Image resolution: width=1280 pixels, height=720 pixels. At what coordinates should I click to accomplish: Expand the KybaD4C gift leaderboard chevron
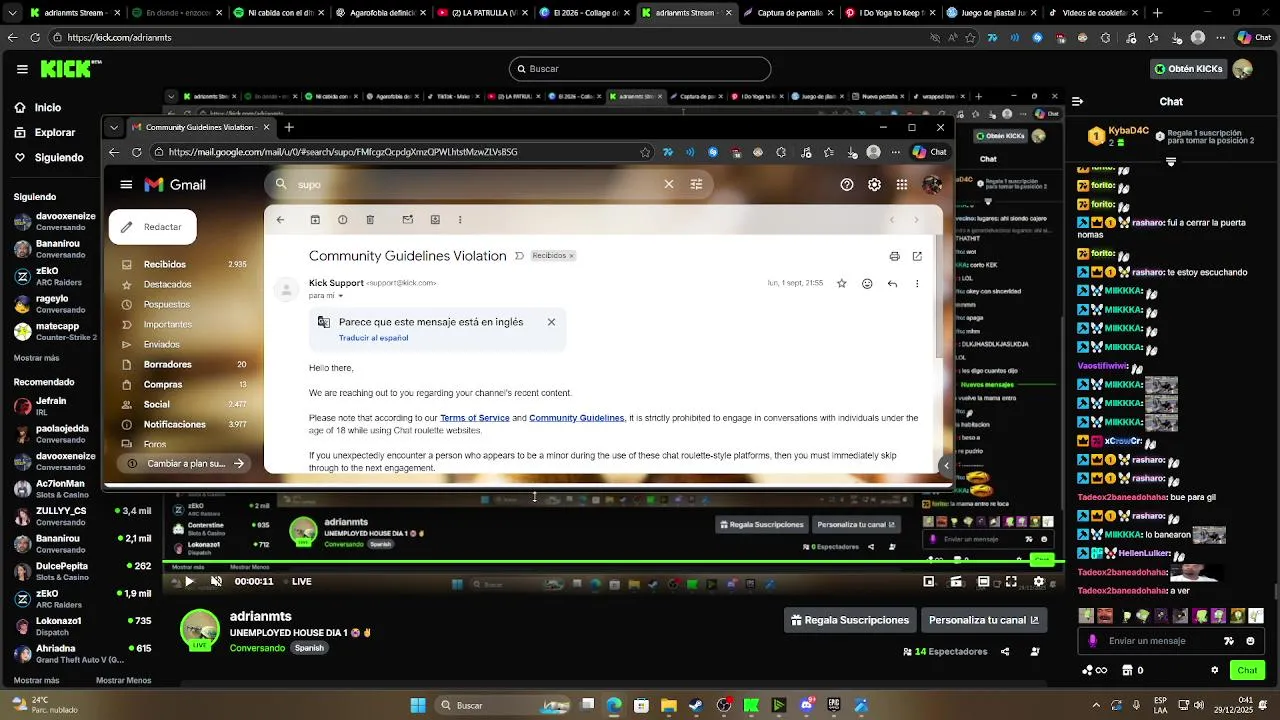1171,162
